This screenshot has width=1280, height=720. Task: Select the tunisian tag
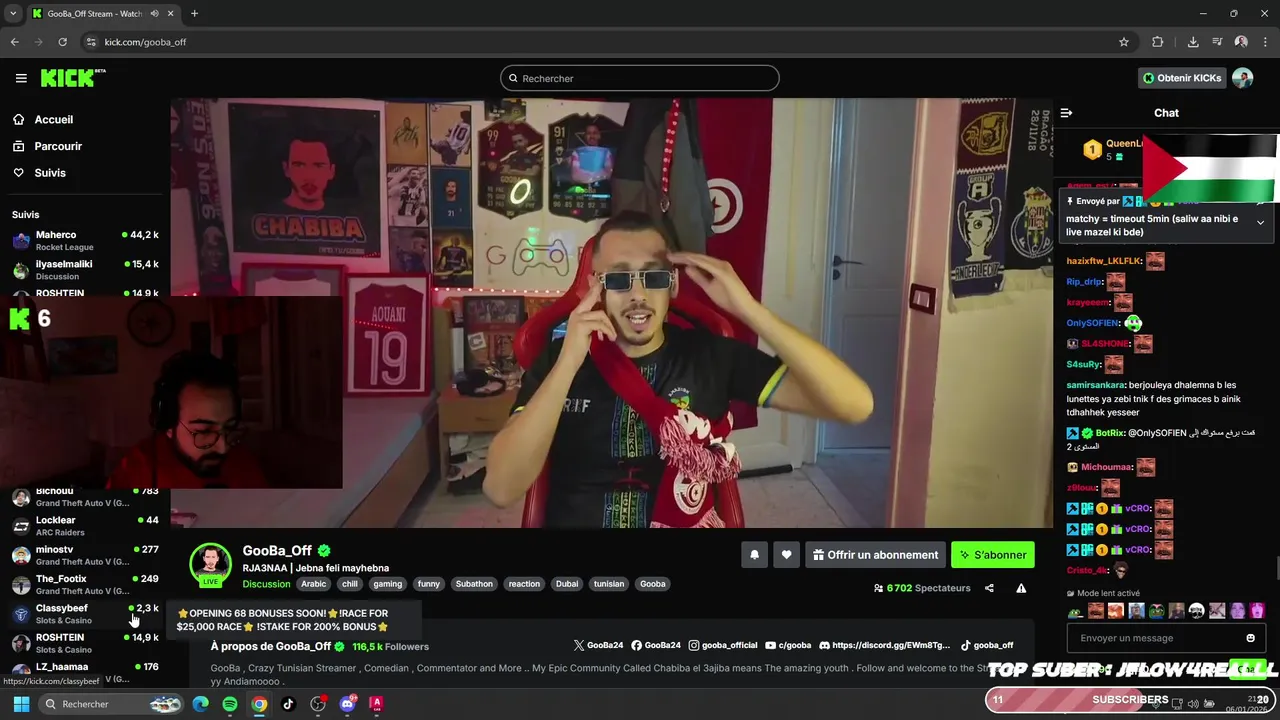[x=609, y=584]
